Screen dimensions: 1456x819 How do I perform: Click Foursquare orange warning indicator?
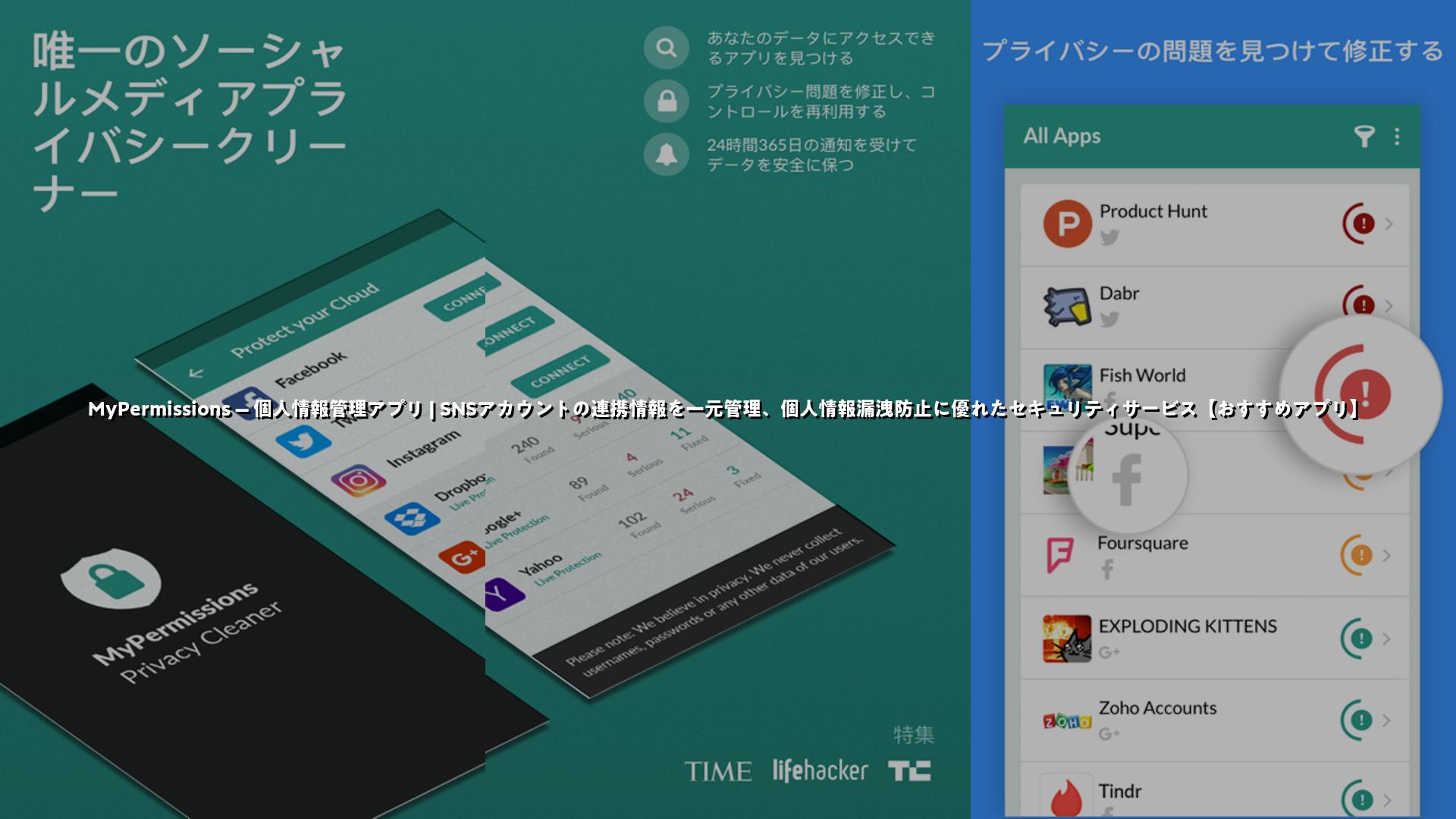click(x=1358, y=555)
